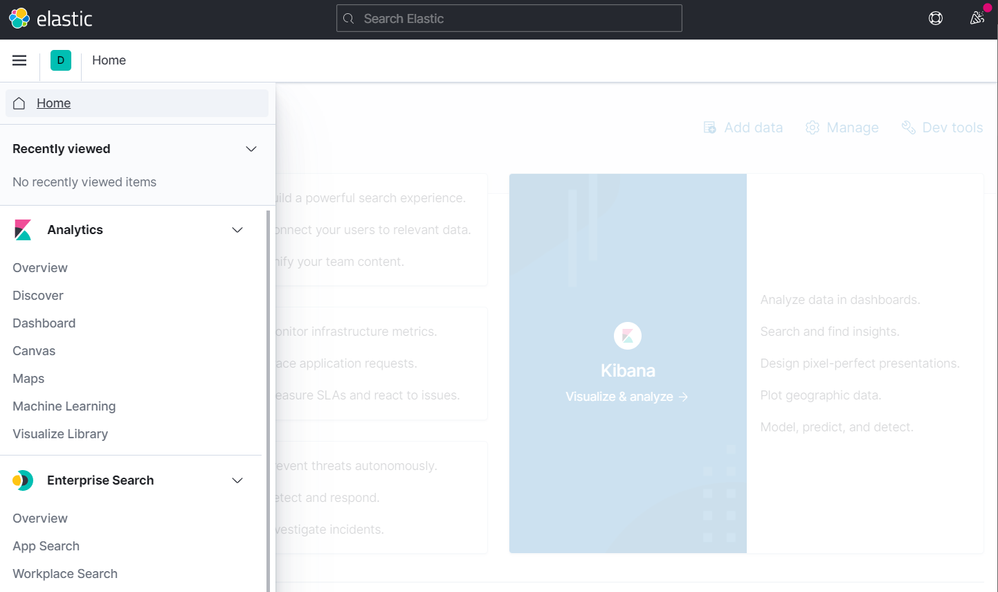Click the Kibana circular logo on card

(x=628, y=335)
